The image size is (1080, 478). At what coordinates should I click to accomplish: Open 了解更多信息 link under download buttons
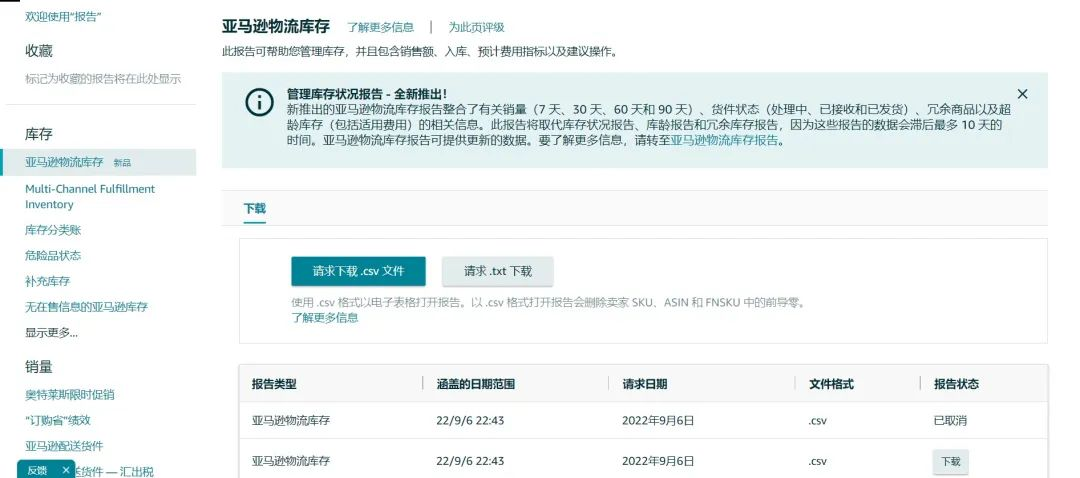pyautogui.click(x=325, y=318)
